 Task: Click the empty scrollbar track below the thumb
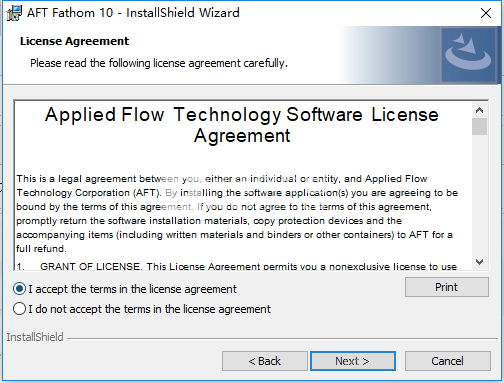480,195
